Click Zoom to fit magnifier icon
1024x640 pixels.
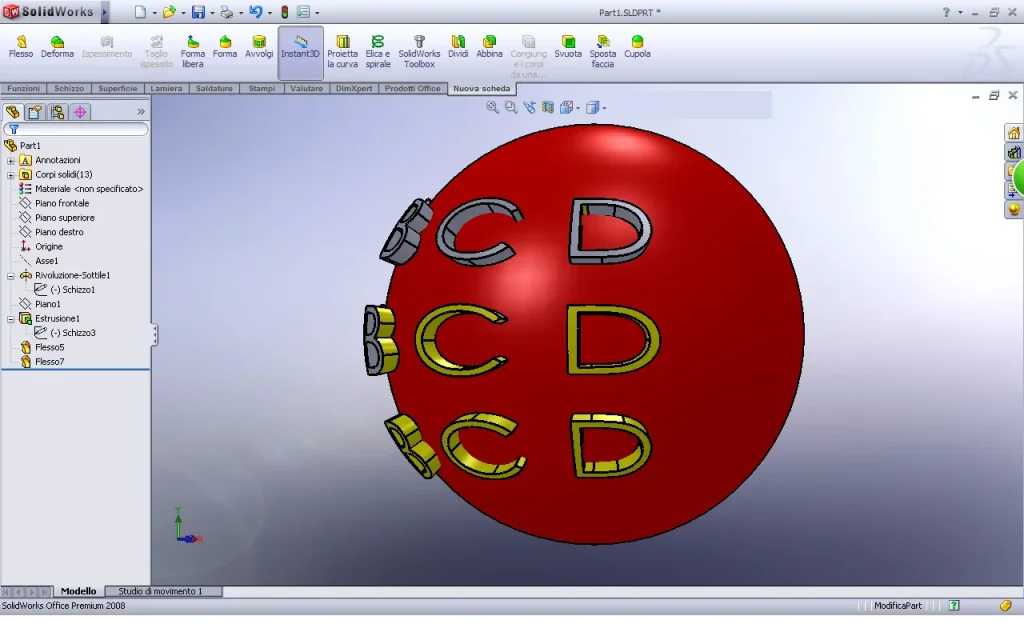coord(492,107)
